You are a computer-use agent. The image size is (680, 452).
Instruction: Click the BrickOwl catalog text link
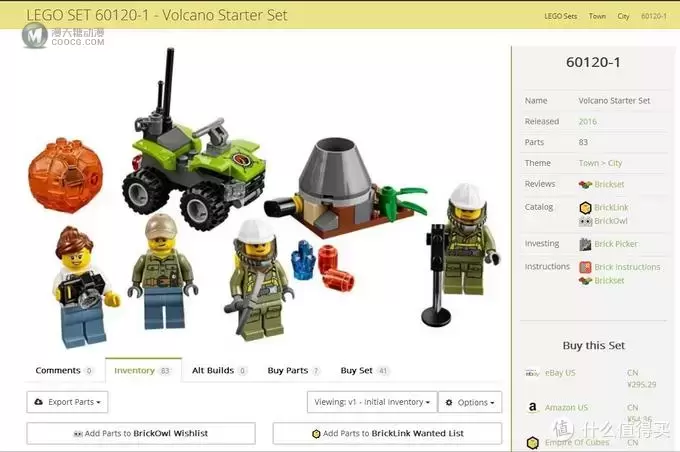(x=611, y=221)
